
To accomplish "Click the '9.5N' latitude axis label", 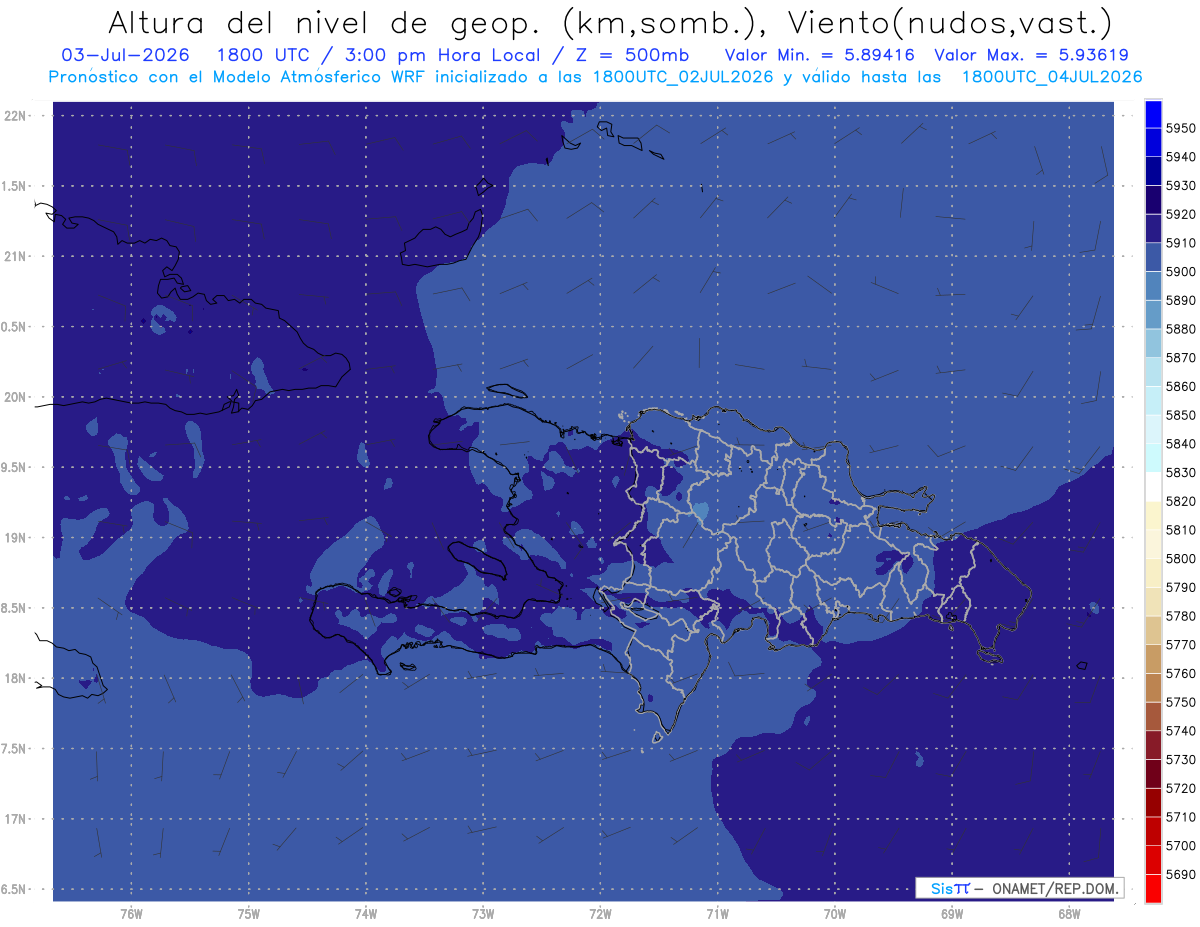I will (x=15, y=468).
